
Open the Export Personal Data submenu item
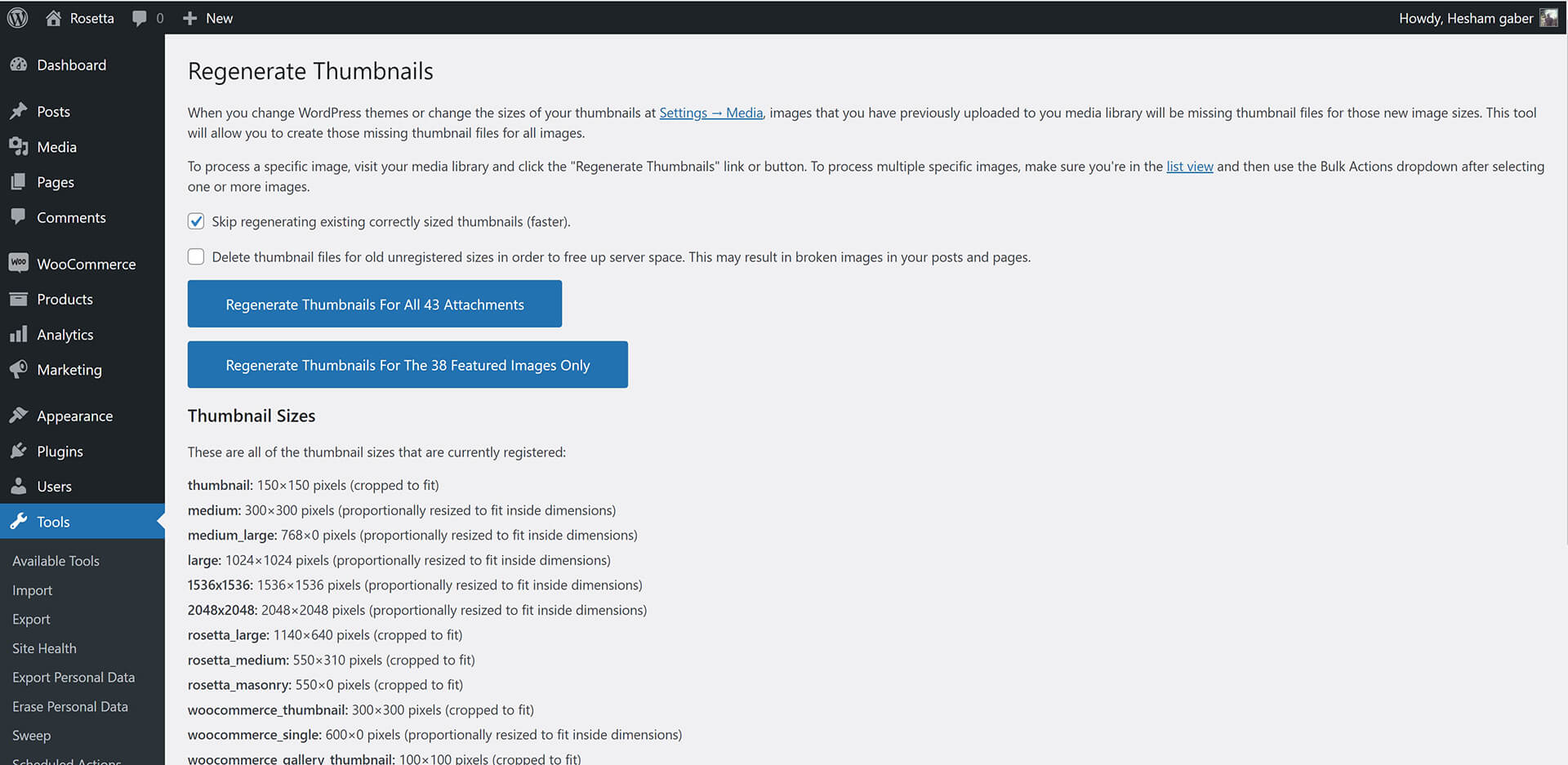tap(73, 678)
